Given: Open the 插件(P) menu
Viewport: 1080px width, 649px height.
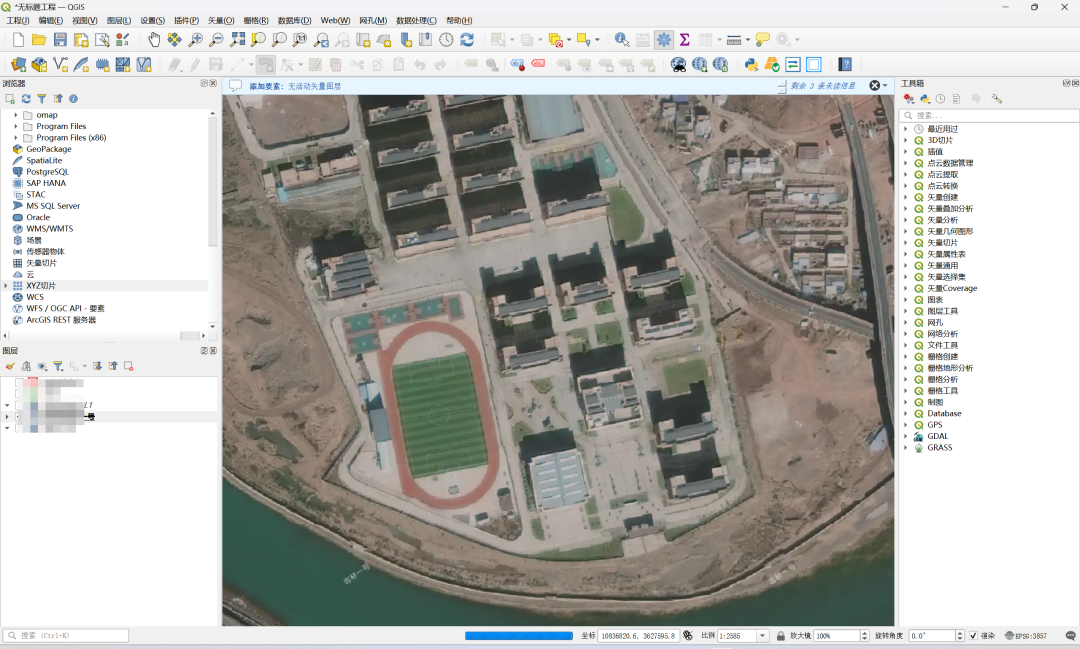Looking at the screenshot, I should [187, 21].
